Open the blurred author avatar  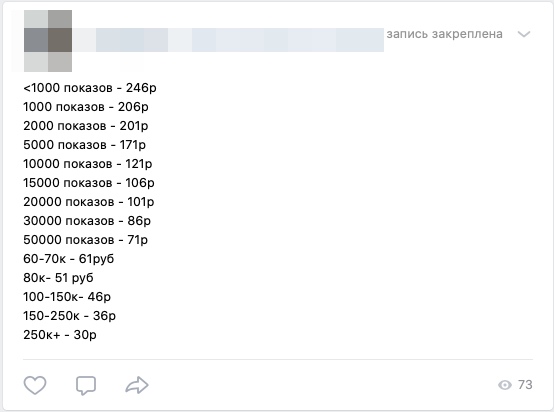coord(48,41)
